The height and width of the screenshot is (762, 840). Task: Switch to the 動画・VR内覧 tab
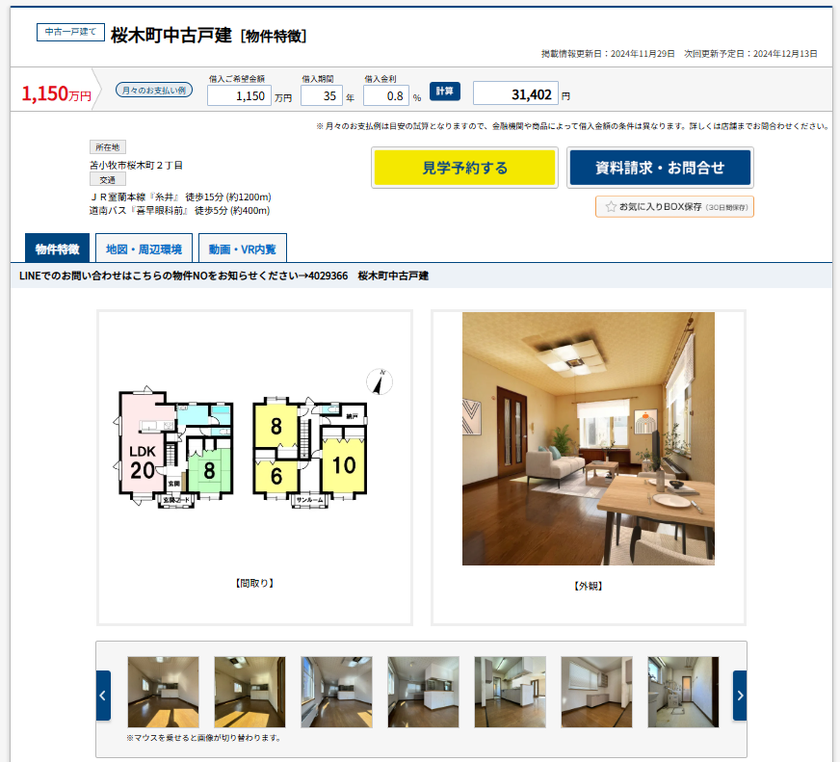[242, 248]
